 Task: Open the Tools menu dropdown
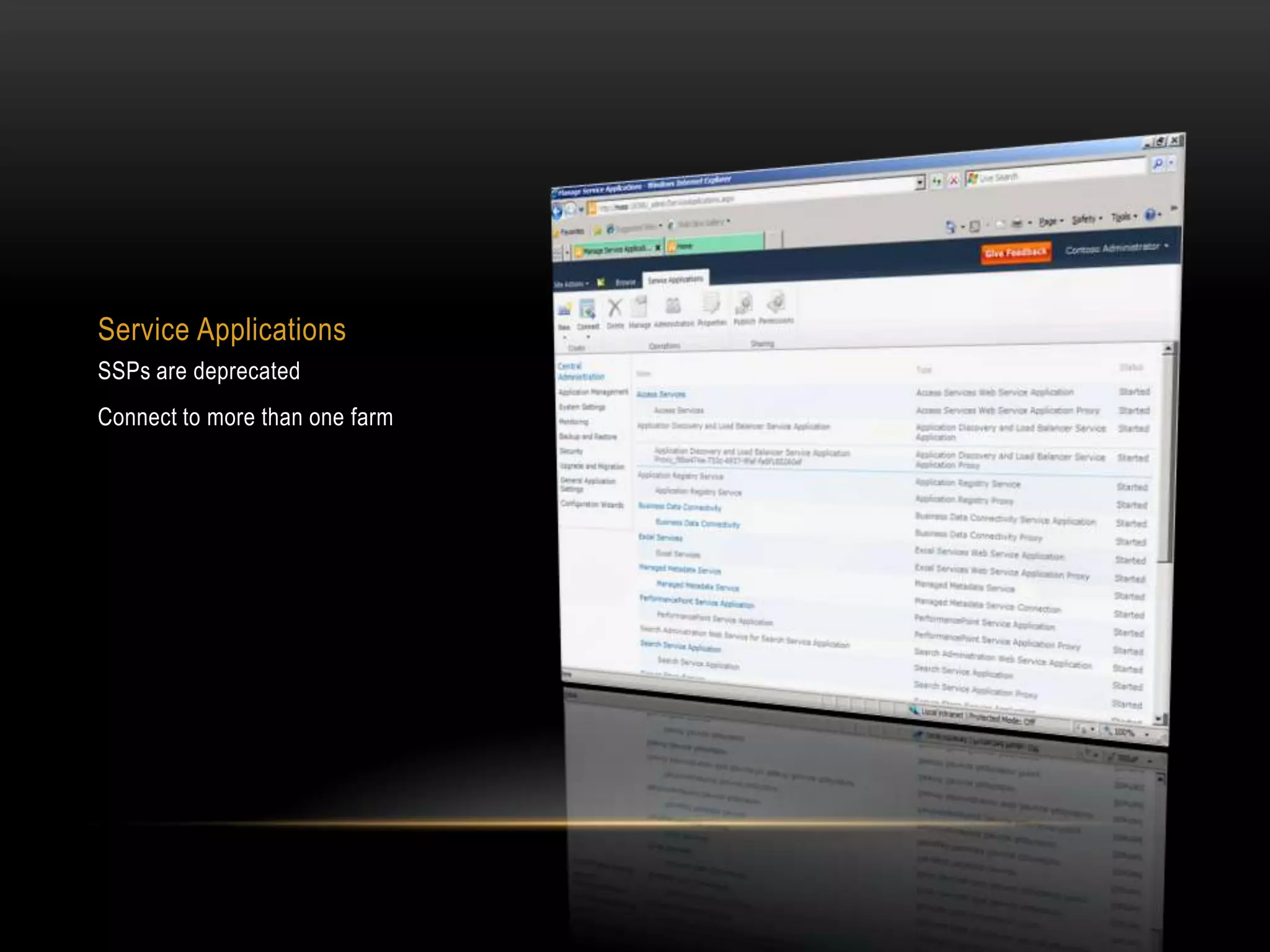click(1124, 217)
